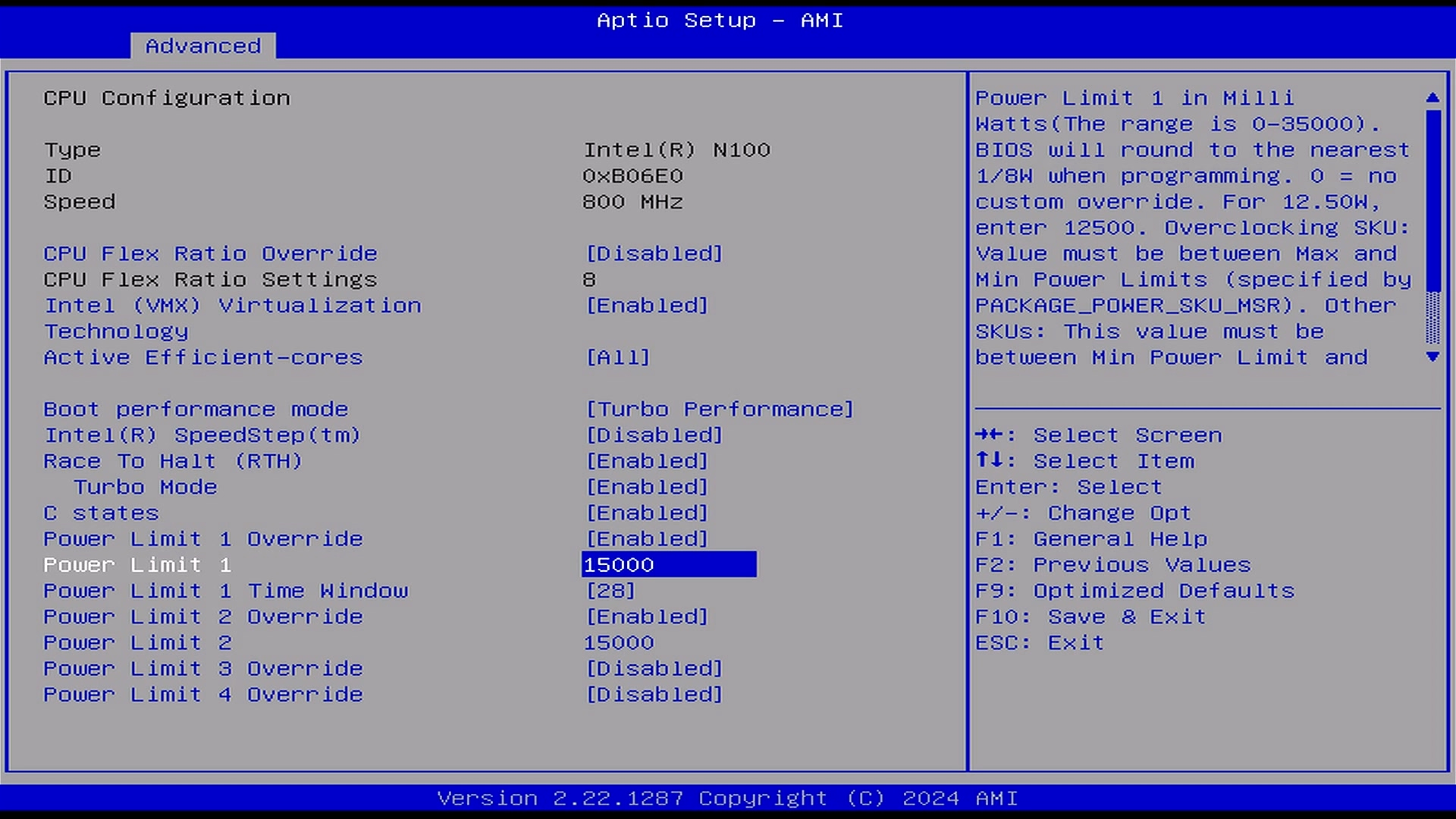This screenshot has width=1456, height=819.
Task: Click the Power Limit 1 input field
Action: [668, 565]
